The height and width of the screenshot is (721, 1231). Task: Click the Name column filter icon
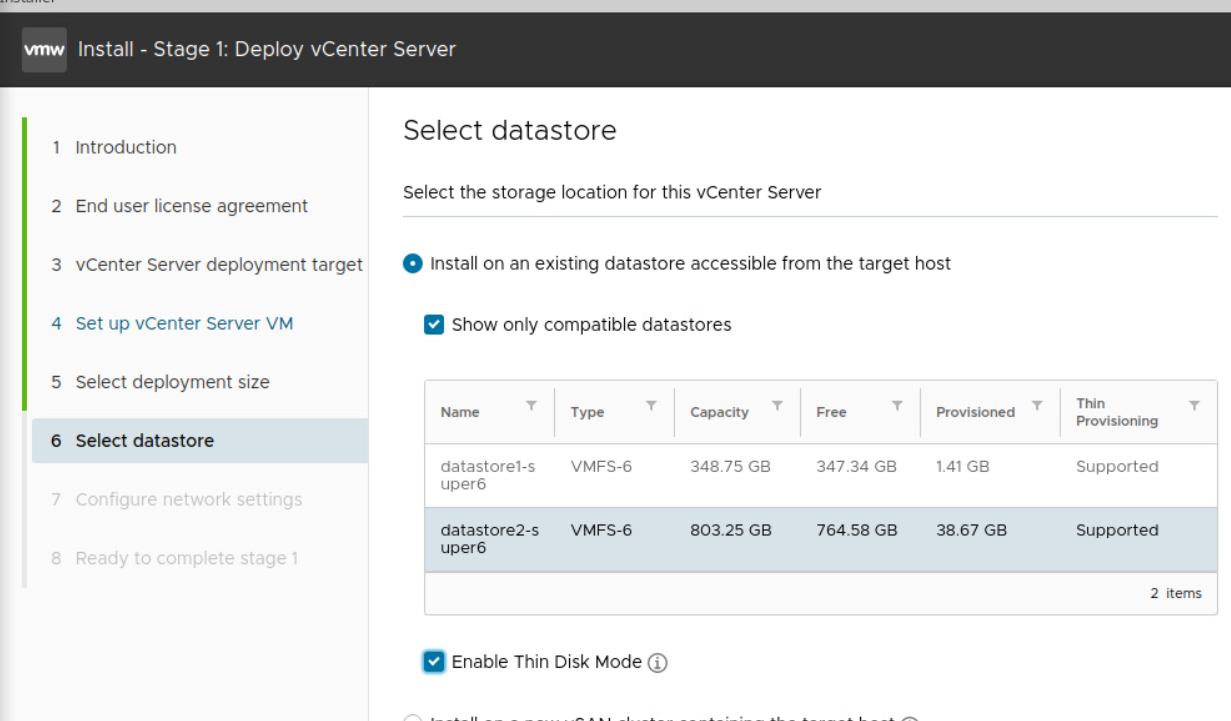click(x=531, y=405)
